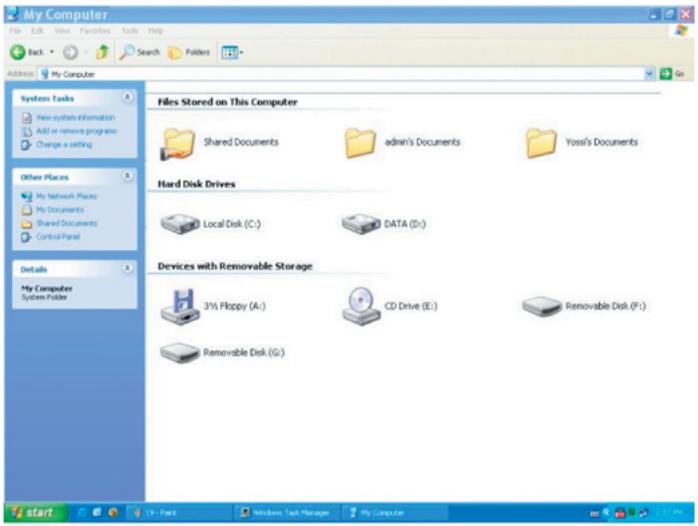
Task: Open the File menu
Action: tap(15, 31)
